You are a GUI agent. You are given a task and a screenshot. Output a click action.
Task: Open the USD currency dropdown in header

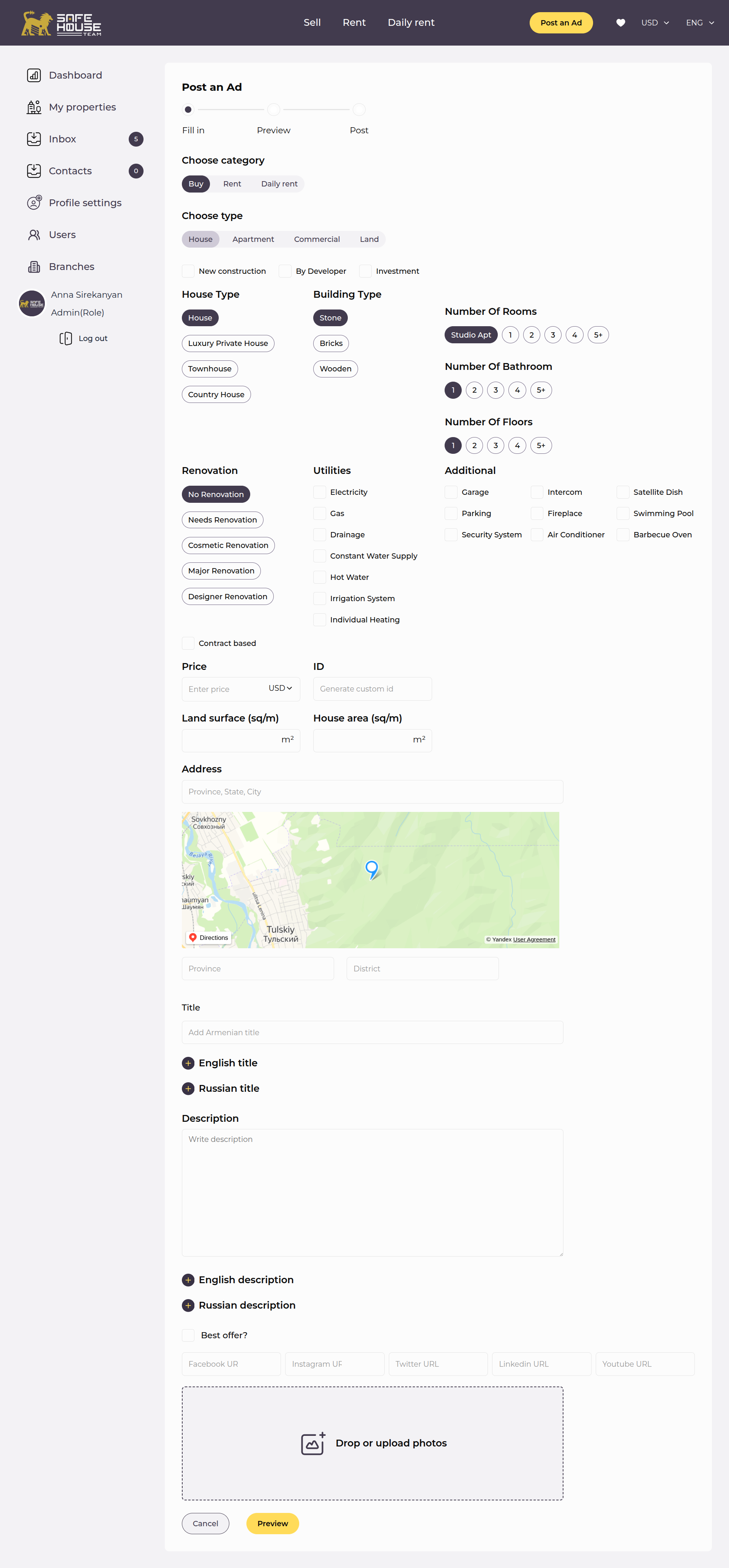point(655,22)
